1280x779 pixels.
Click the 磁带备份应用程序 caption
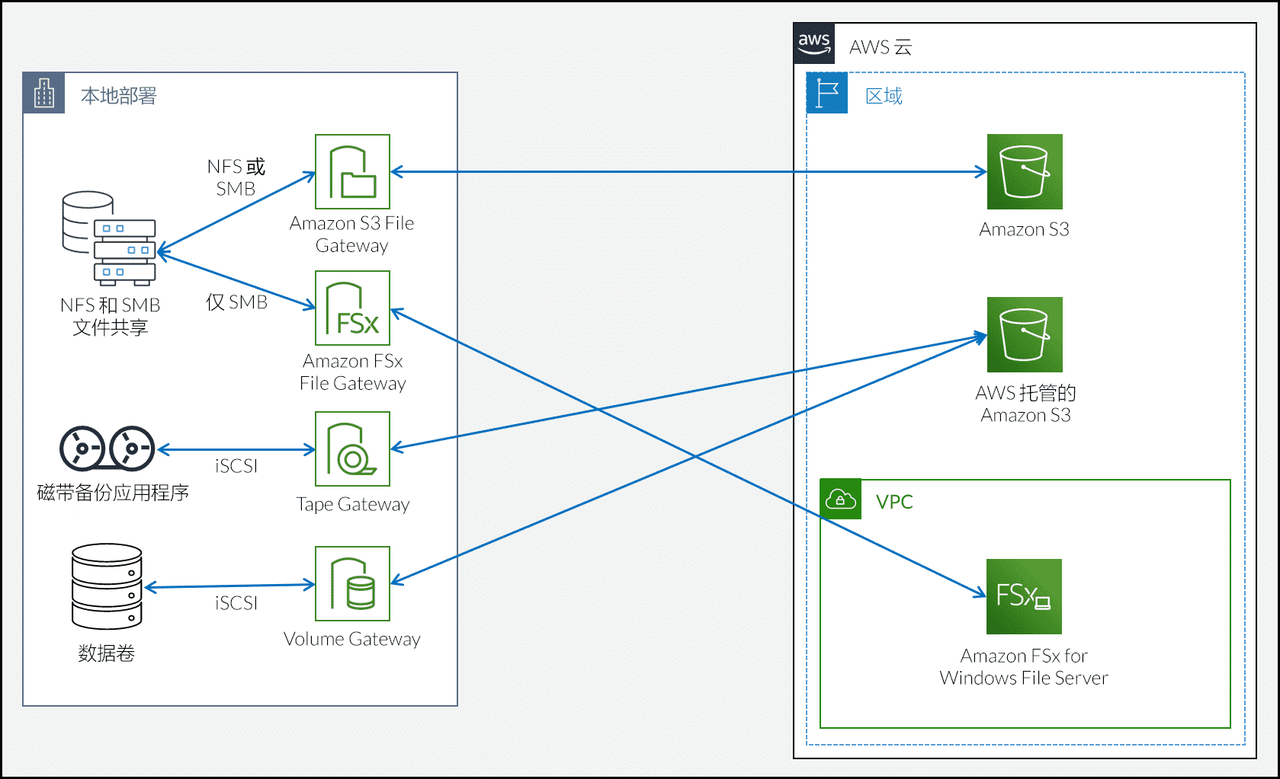click(x=113, y=492)
